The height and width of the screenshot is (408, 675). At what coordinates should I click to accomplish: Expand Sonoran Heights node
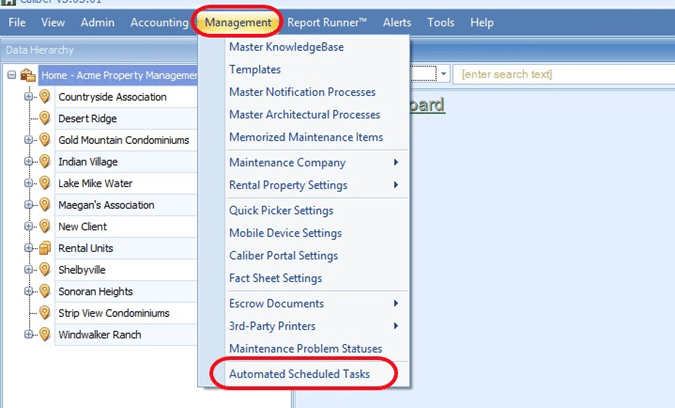coord(28,291)
